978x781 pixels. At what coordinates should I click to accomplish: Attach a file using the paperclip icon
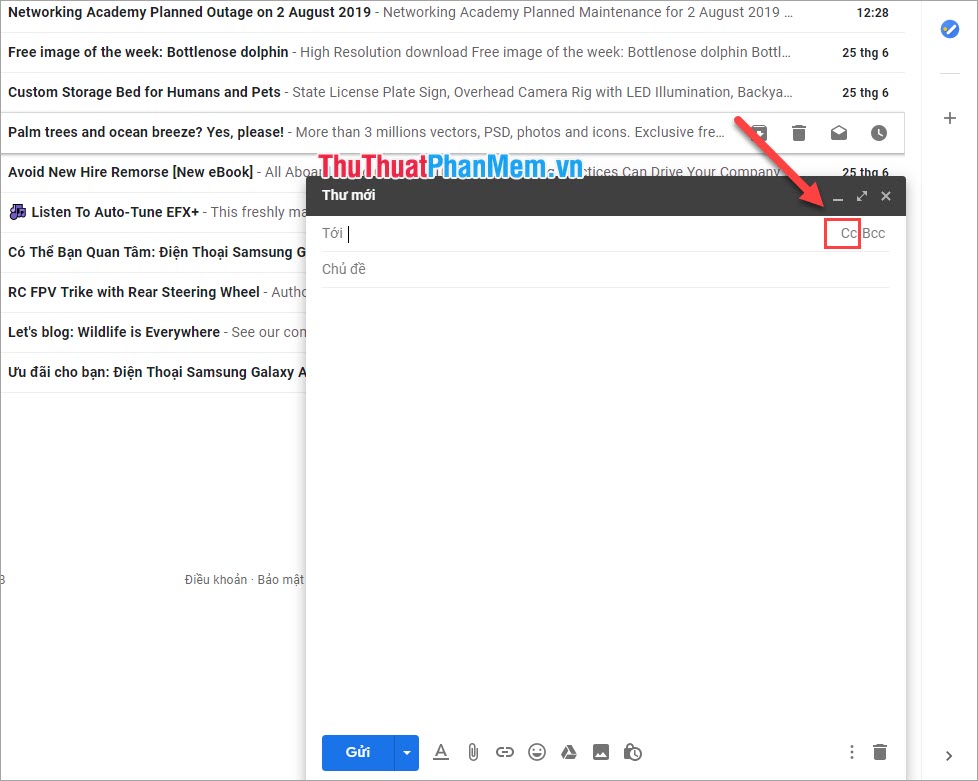pos(472,752)
